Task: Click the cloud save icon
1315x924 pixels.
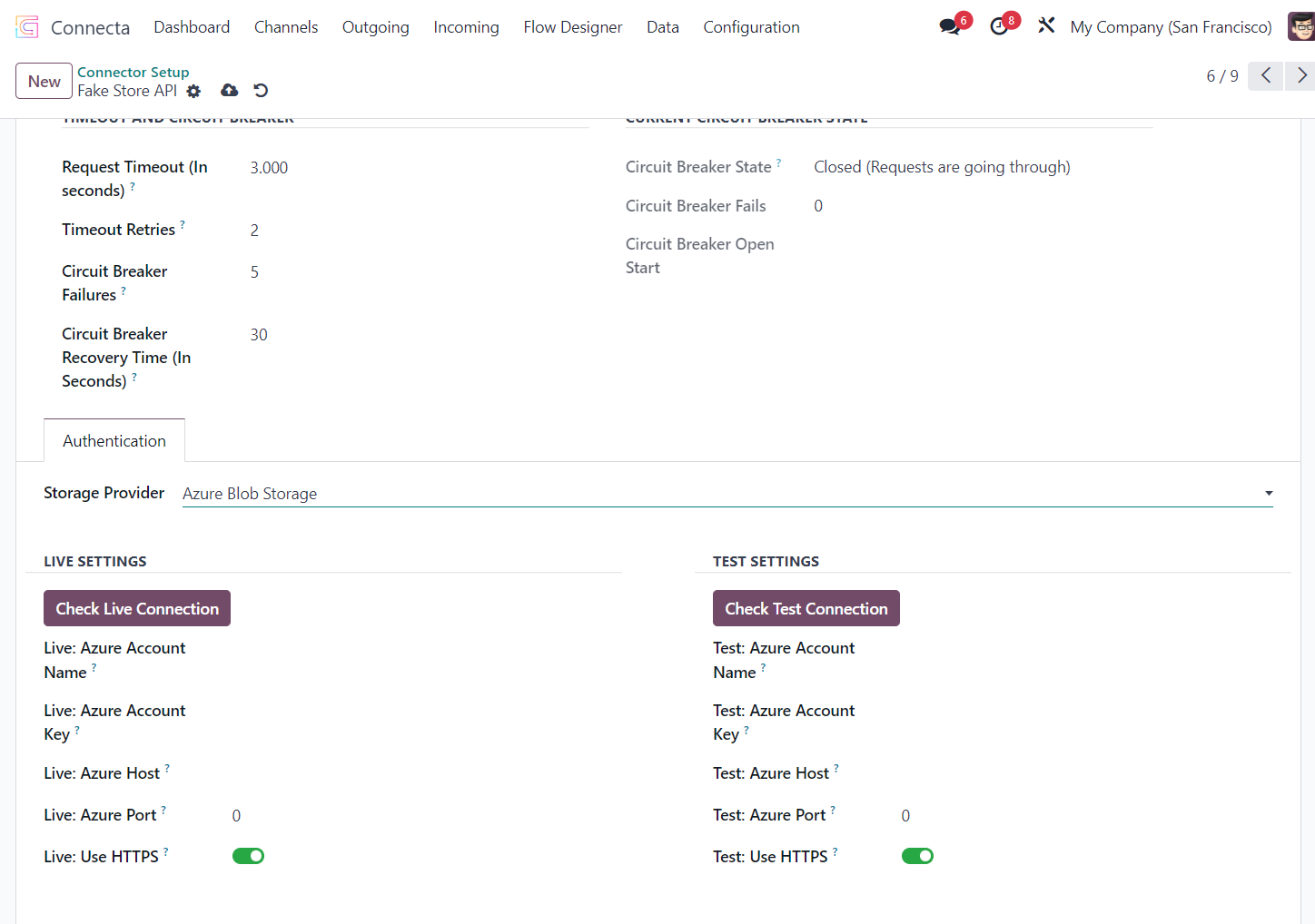Action: (230, 90)
